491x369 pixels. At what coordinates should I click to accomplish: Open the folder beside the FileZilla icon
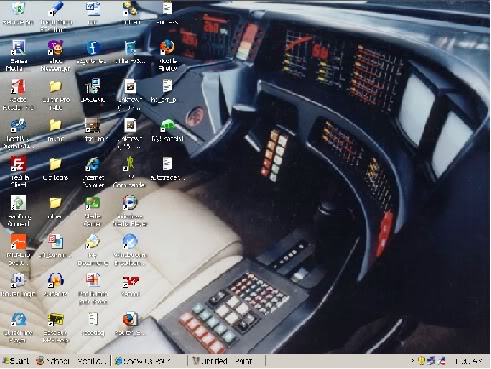(x=55, y=164)
